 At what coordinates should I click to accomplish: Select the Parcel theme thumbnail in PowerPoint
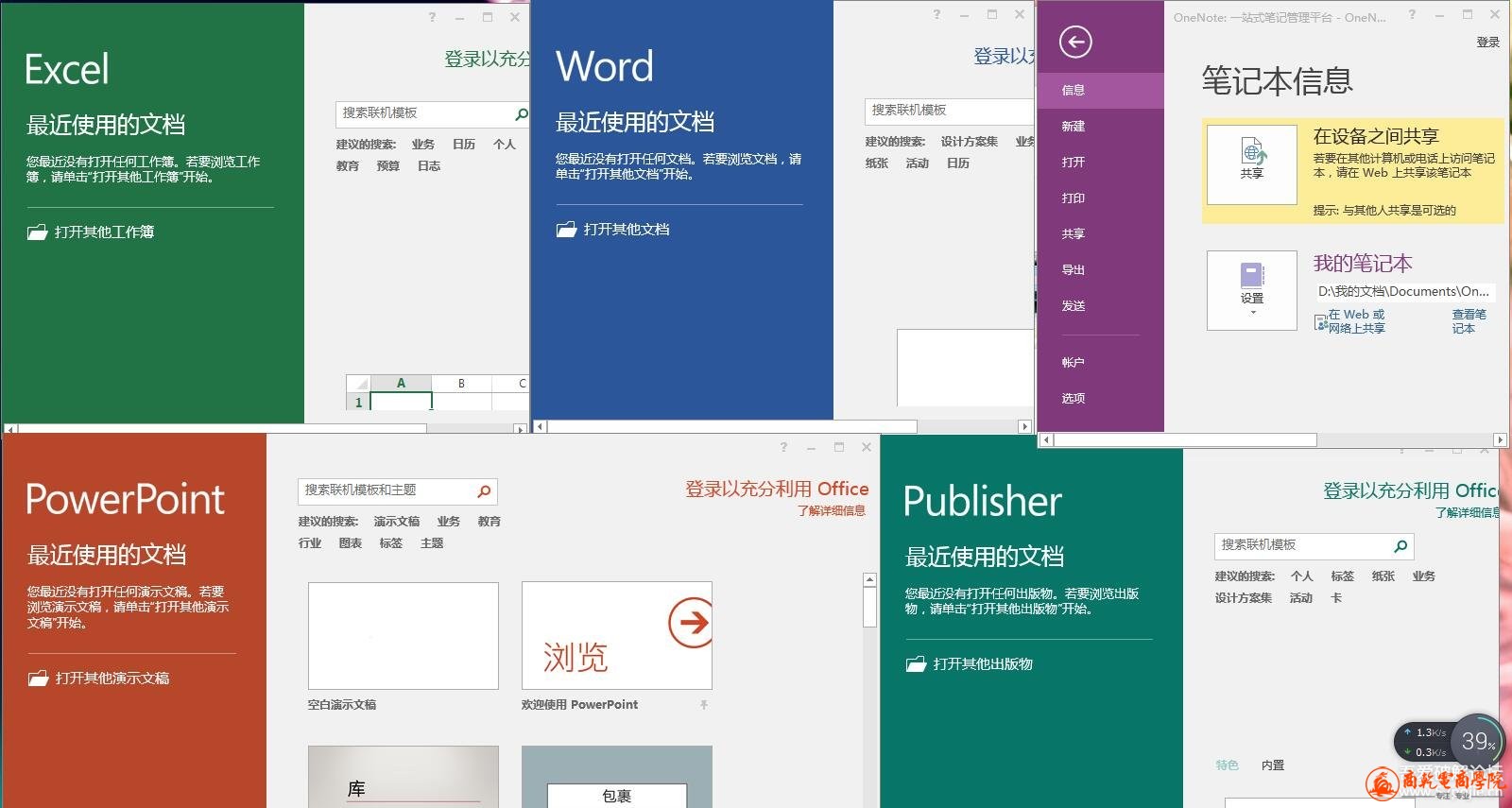point(617,777)
